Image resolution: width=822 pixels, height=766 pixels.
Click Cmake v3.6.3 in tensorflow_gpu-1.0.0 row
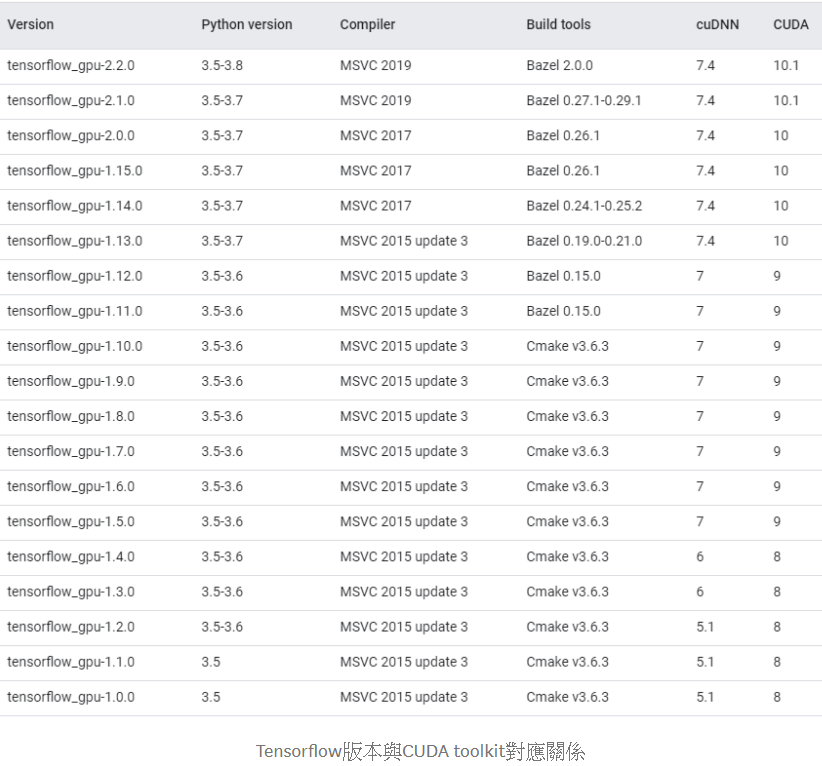(x=567, y=697)
